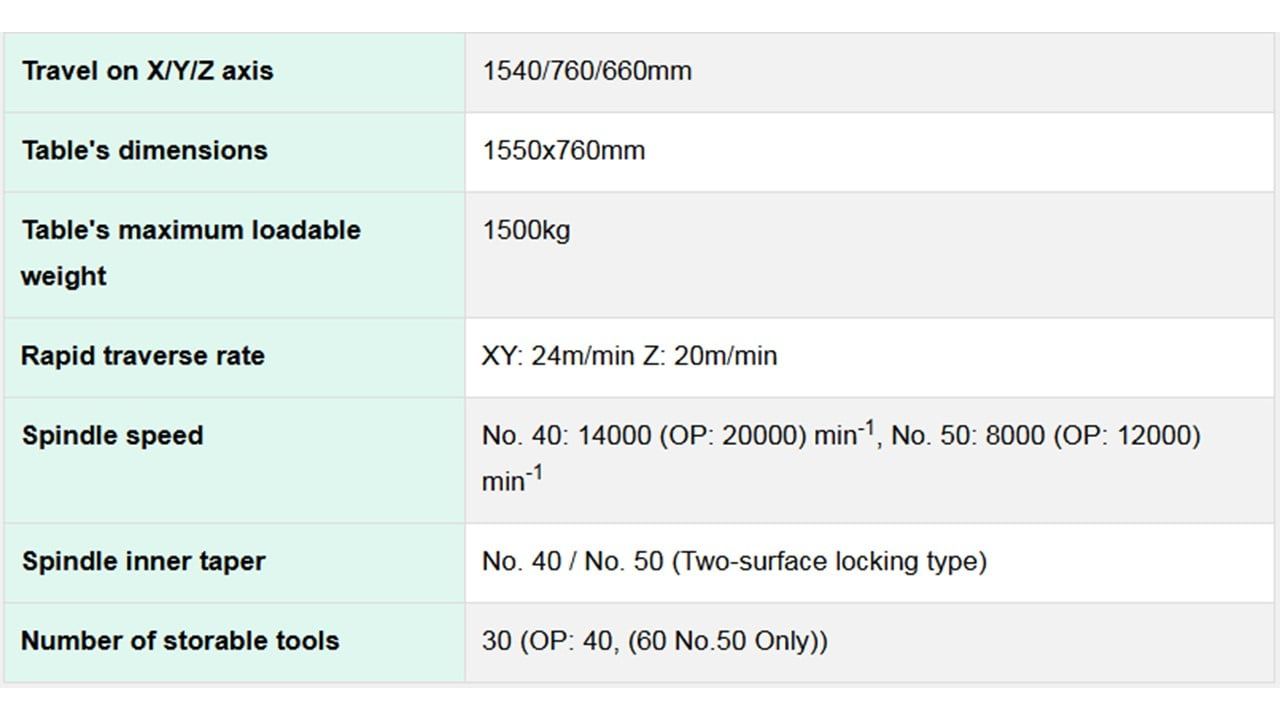Click the "No. 40 / No. 50" taper text
The image size is (1280, 720).
(572, 562)
